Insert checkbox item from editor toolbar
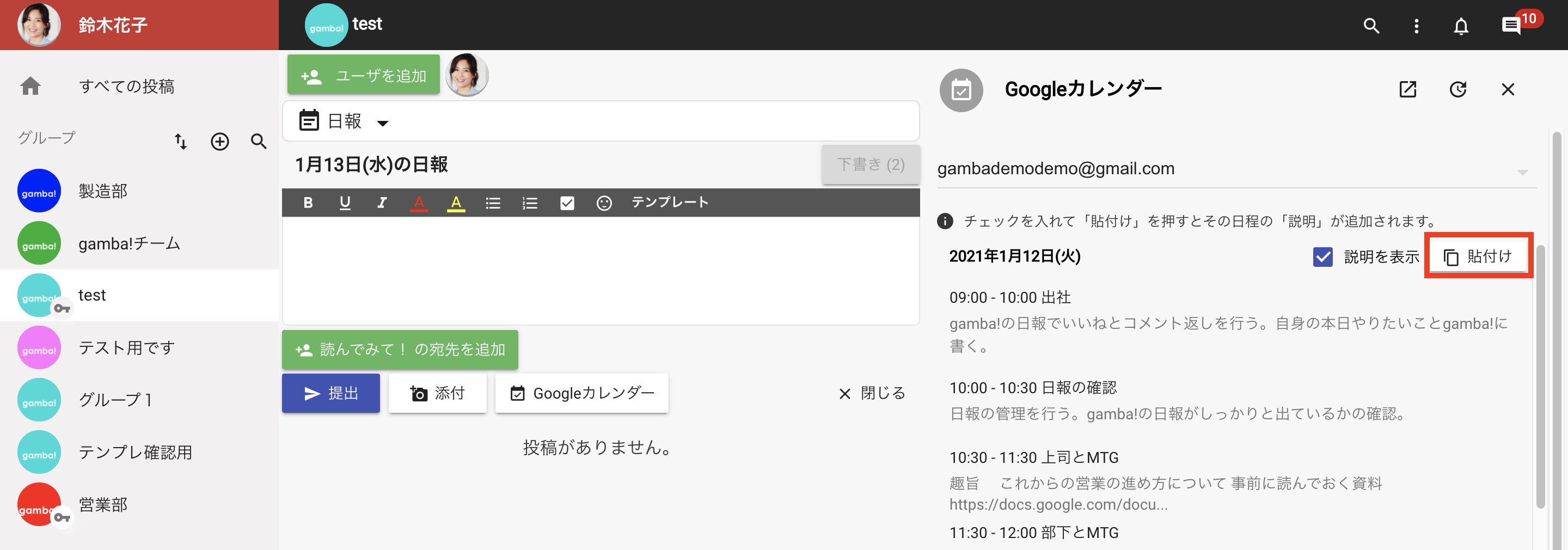This screenshot has width=1568, height=550. (x=567, y=203)
